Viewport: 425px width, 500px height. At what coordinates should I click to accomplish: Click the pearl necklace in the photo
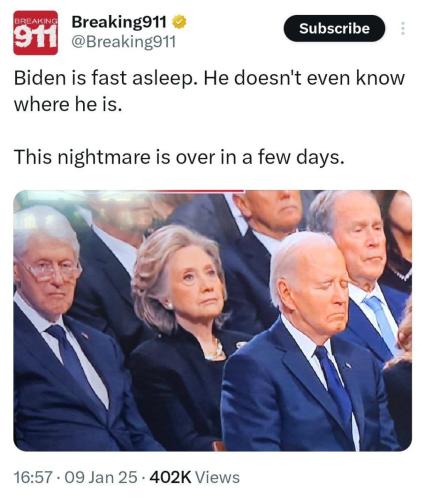click(215, 351)
